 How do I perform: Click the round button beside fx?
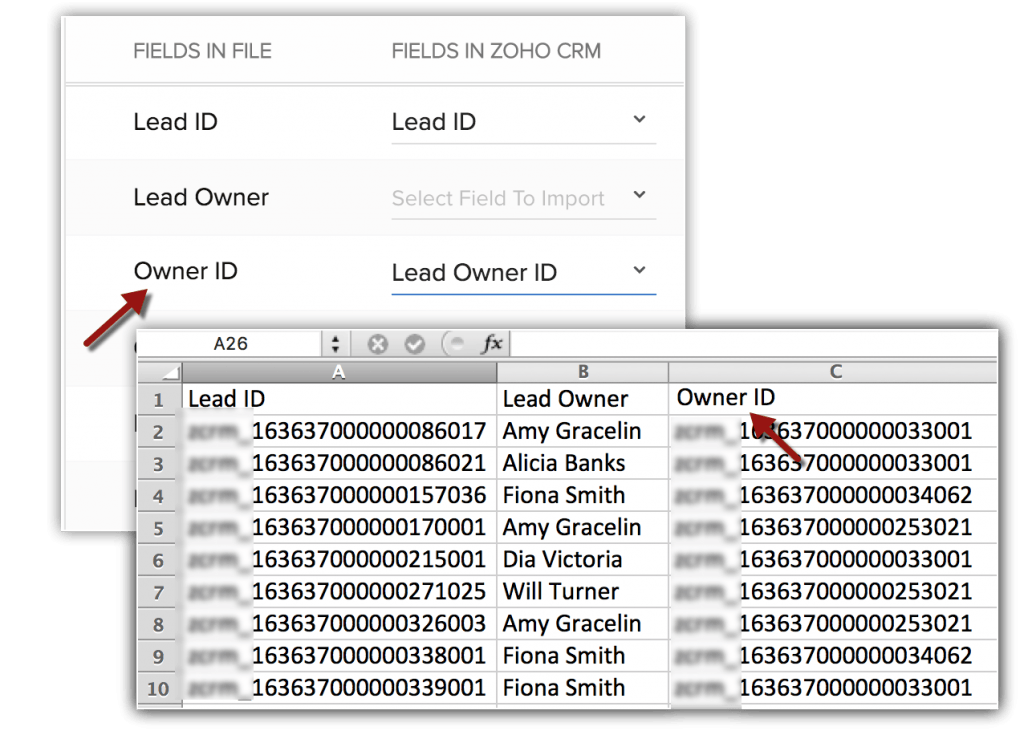coord(452,344)
